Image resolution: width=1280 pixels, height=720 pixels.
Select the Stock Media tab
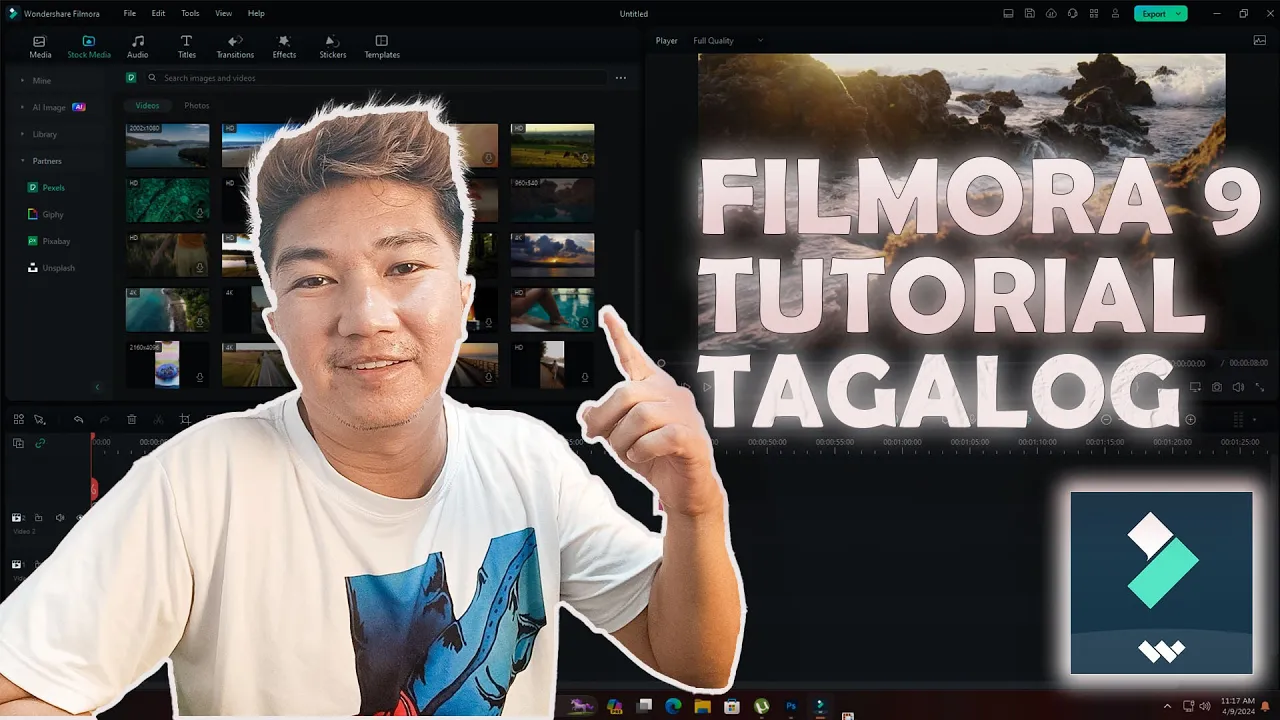point(89,47)
